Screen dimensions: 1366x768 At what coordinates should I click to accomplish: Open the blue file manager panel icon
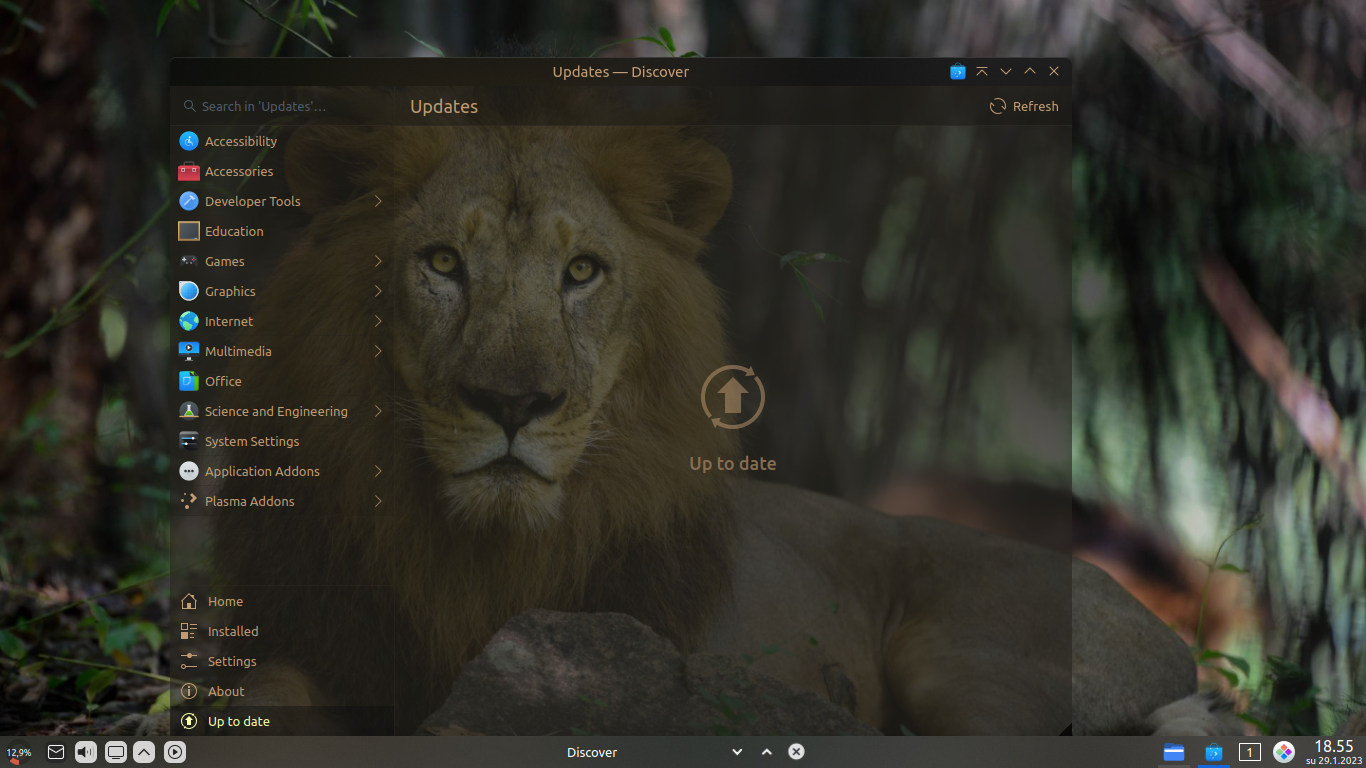point(1174,752)
